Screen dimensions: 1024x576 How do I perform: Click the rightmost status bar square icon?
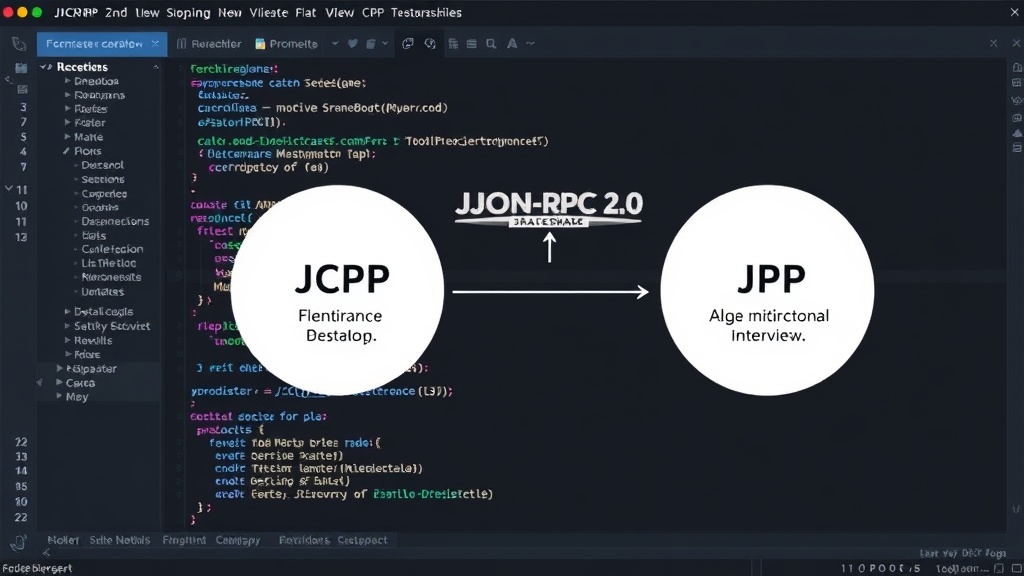(x=1017, y=569)
